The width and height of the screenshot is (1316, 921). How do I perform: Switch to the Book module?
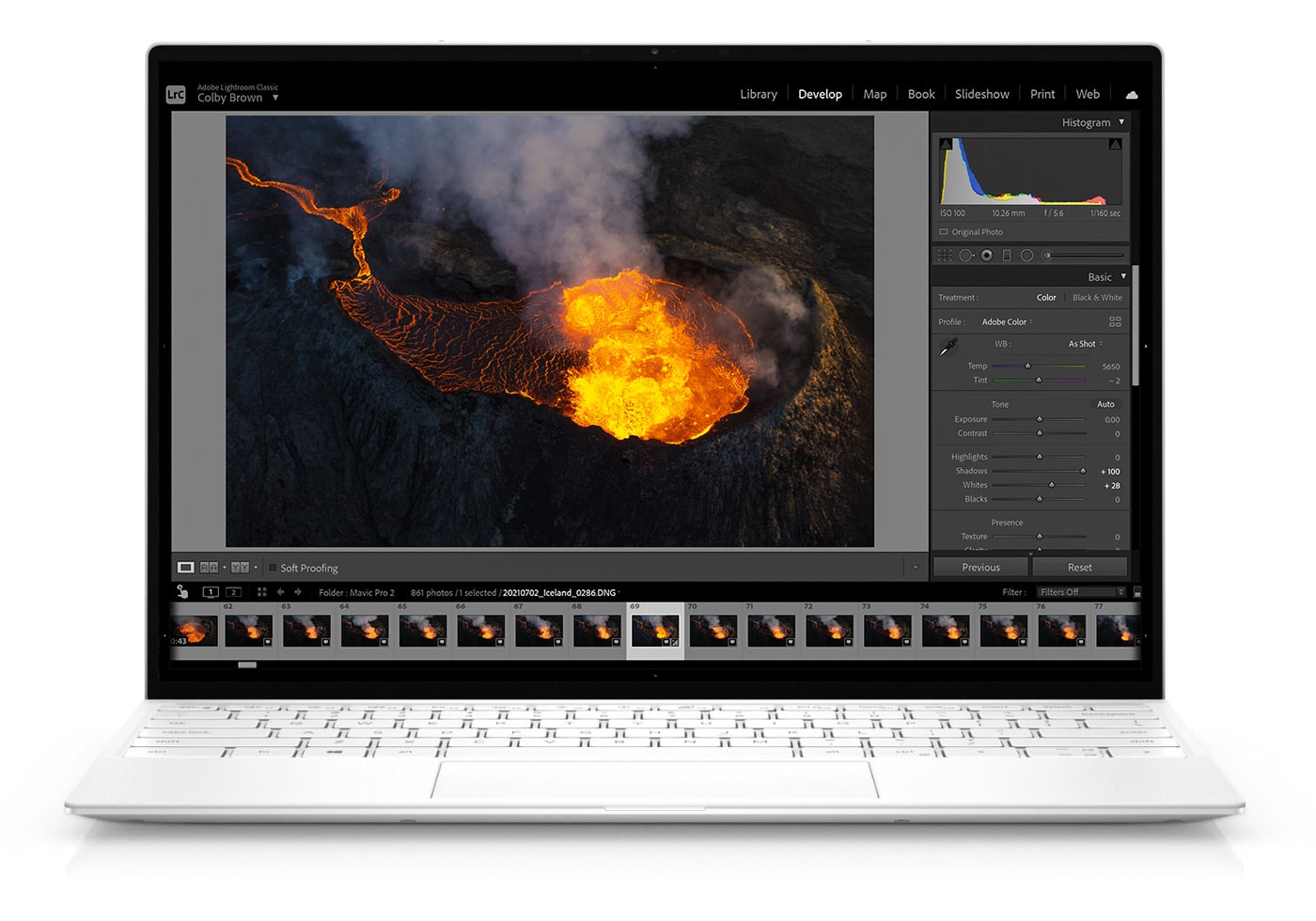(921, 94)
